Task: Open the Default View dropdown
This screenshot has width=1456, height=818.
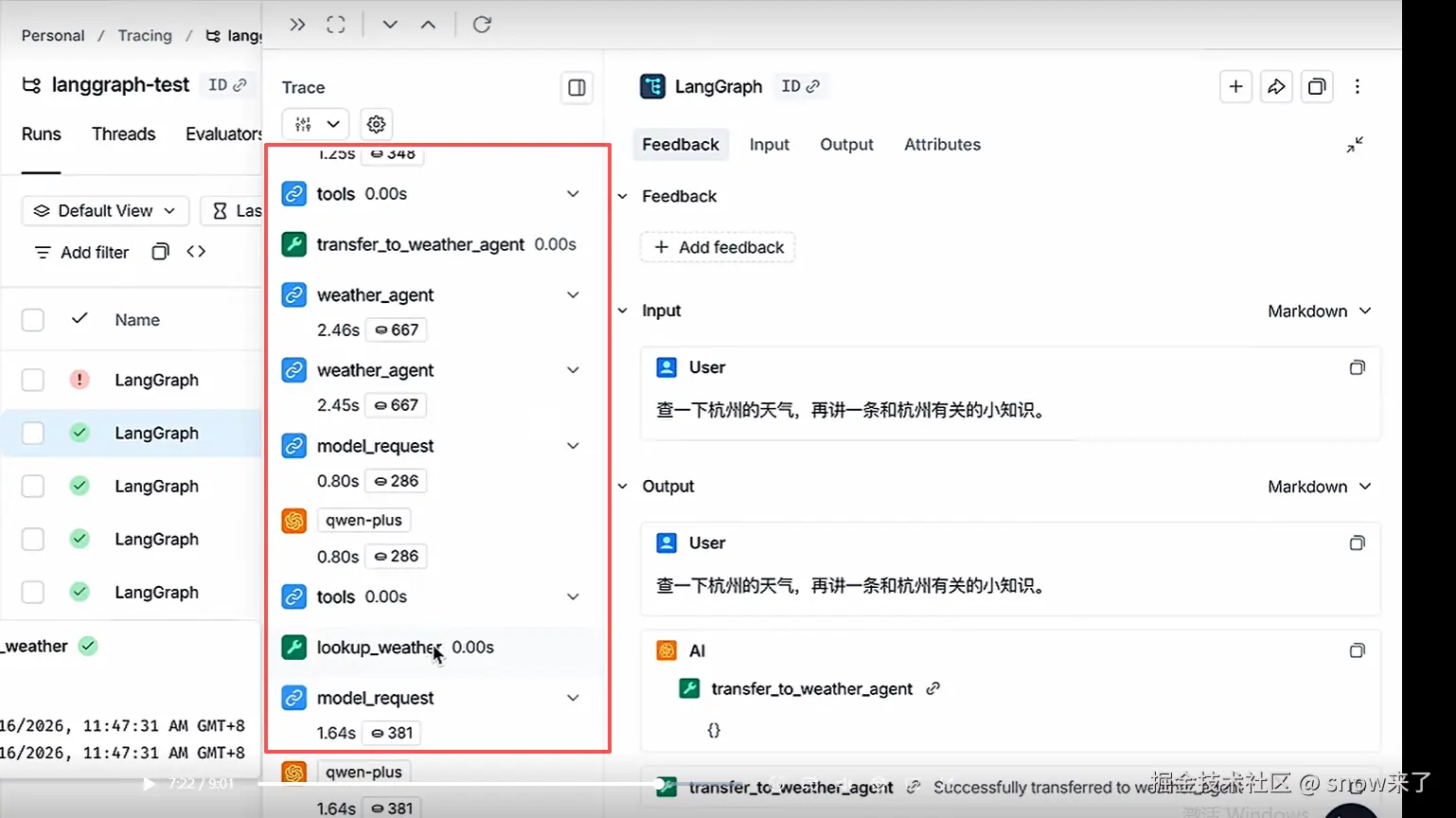Action: 105,211
